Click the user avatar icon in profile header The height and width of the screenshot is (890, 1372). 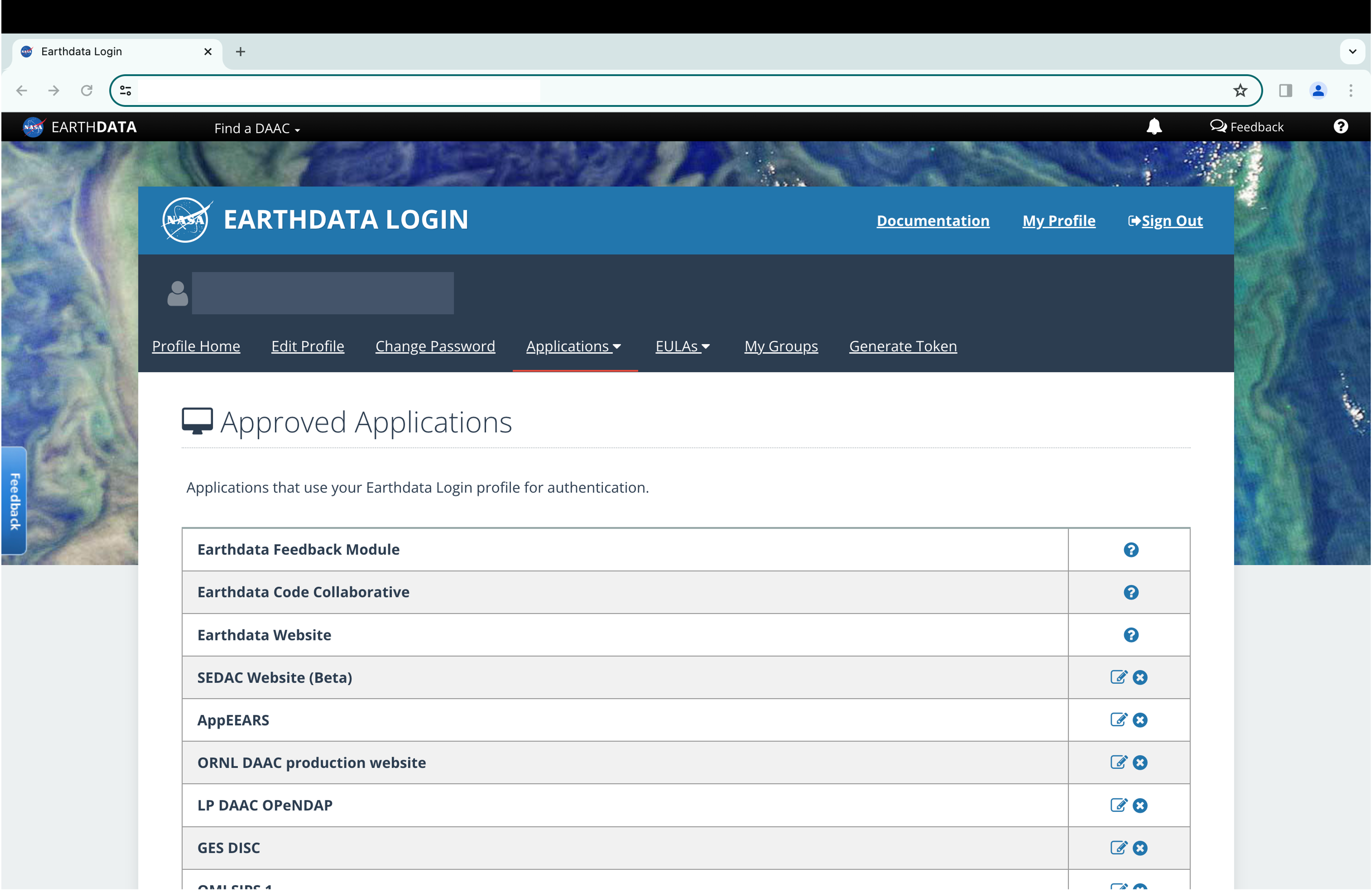[177, 293]
